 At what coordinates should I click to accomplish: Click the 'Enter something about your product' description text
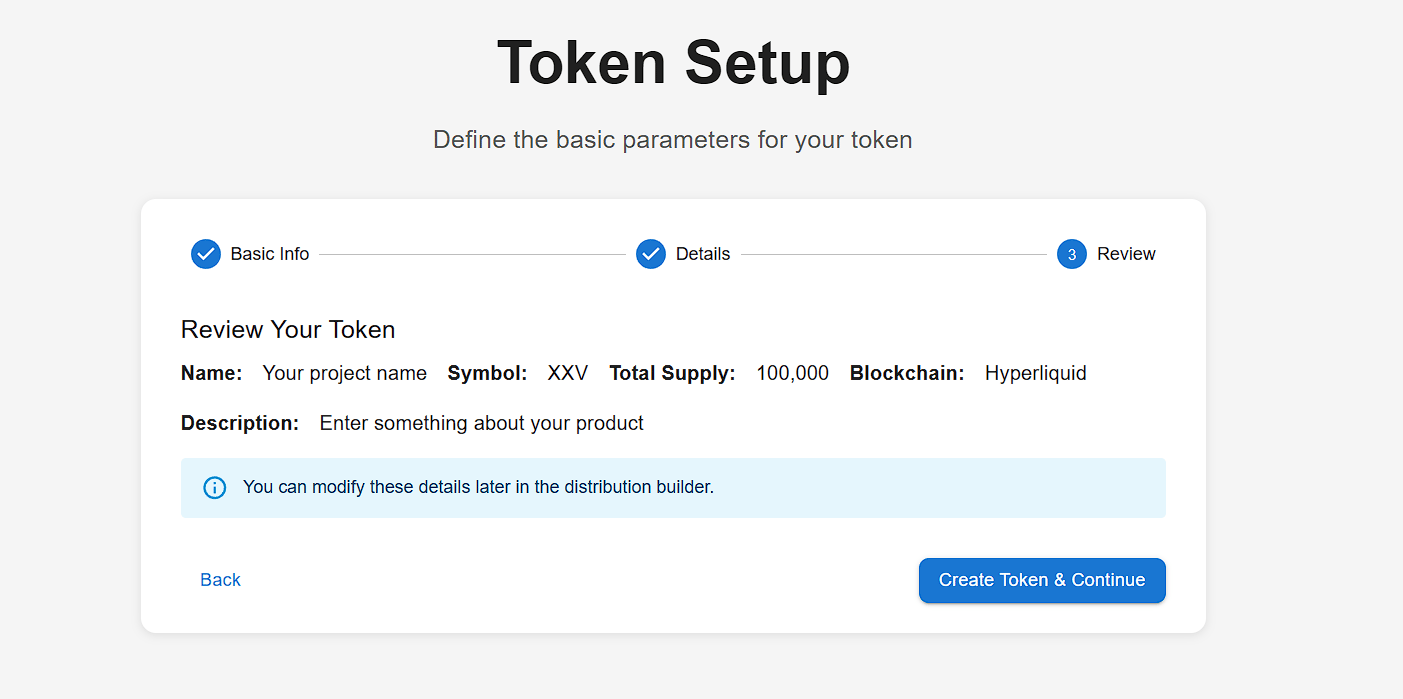click(481, 423)
